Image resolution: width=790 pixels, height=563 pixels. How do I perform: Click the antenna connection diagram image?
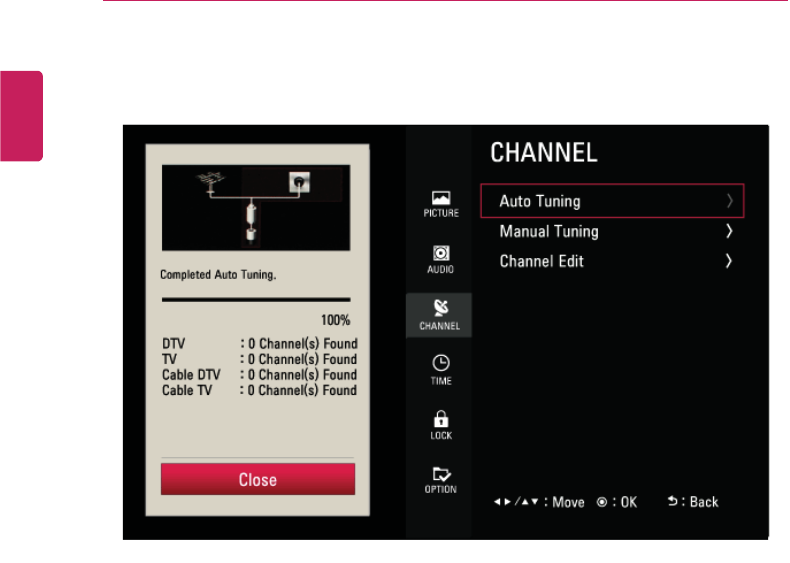click(256, 208)
